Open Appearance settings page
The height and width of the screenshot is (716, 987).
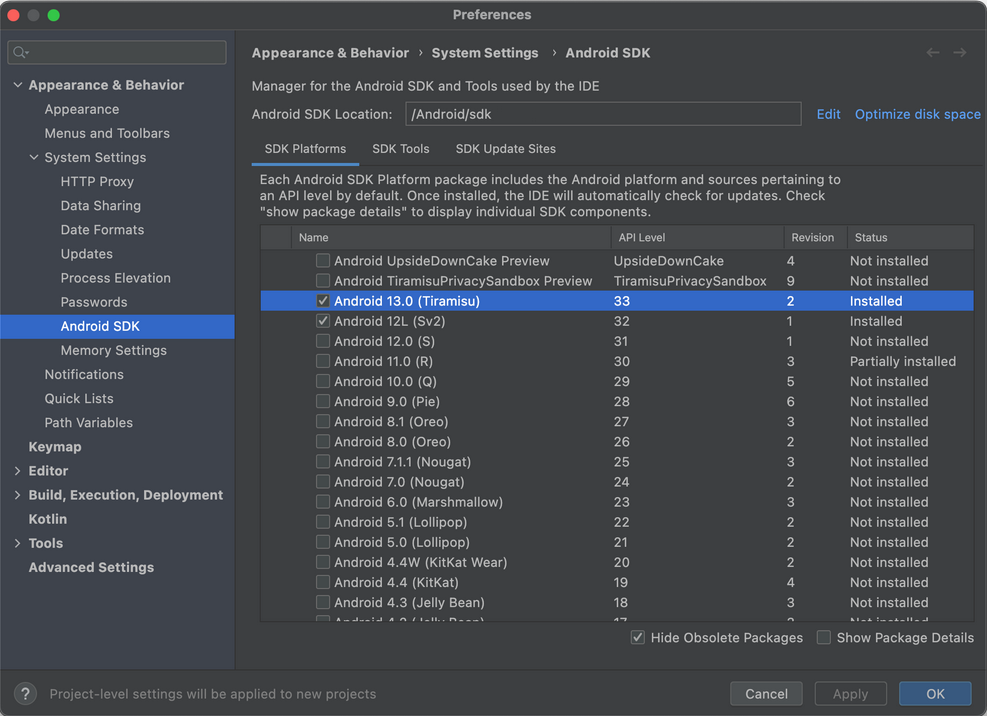tap(82, 110)
